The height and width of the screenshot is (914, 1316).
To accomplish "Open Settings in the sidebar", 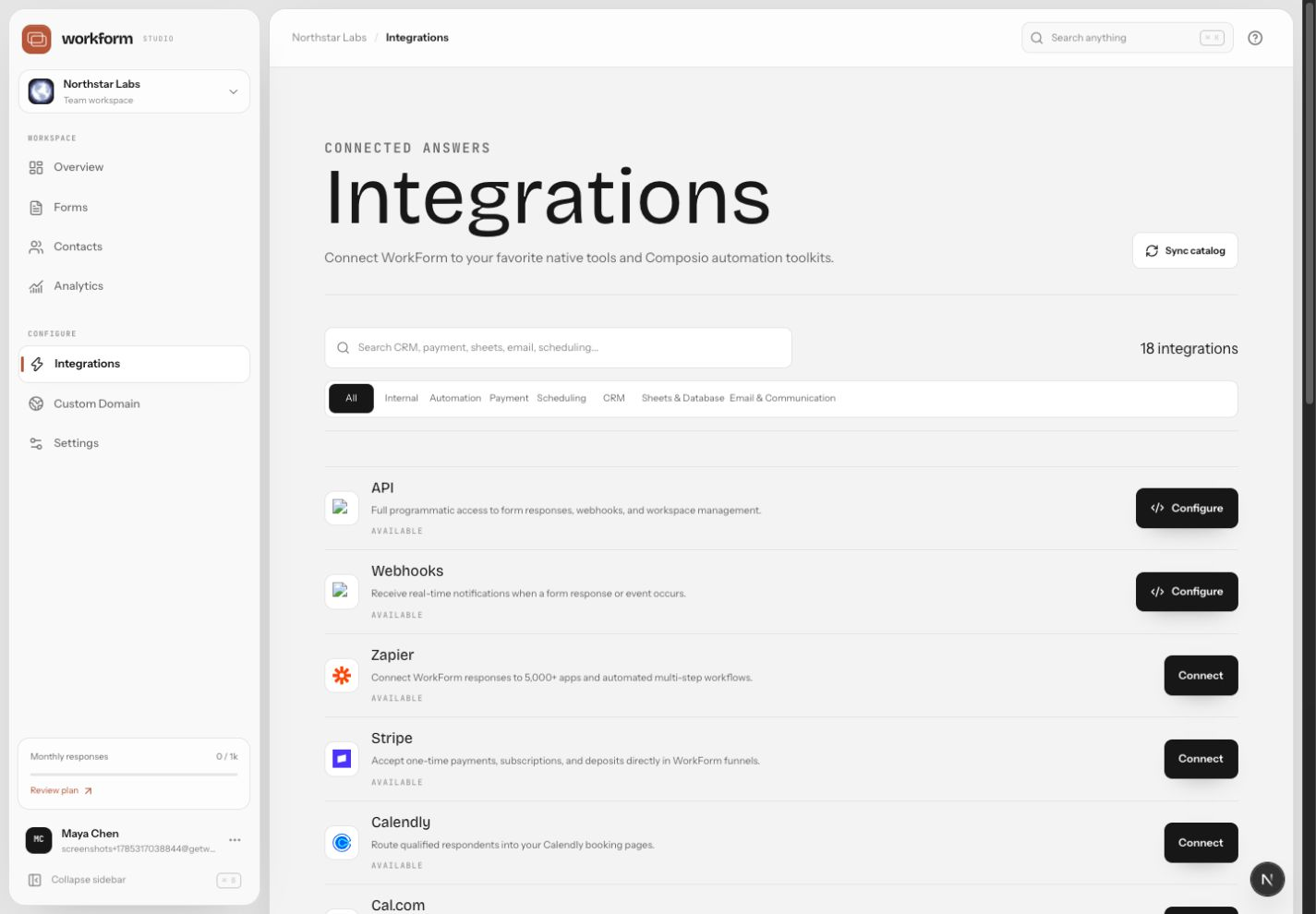I will point(134,443).
